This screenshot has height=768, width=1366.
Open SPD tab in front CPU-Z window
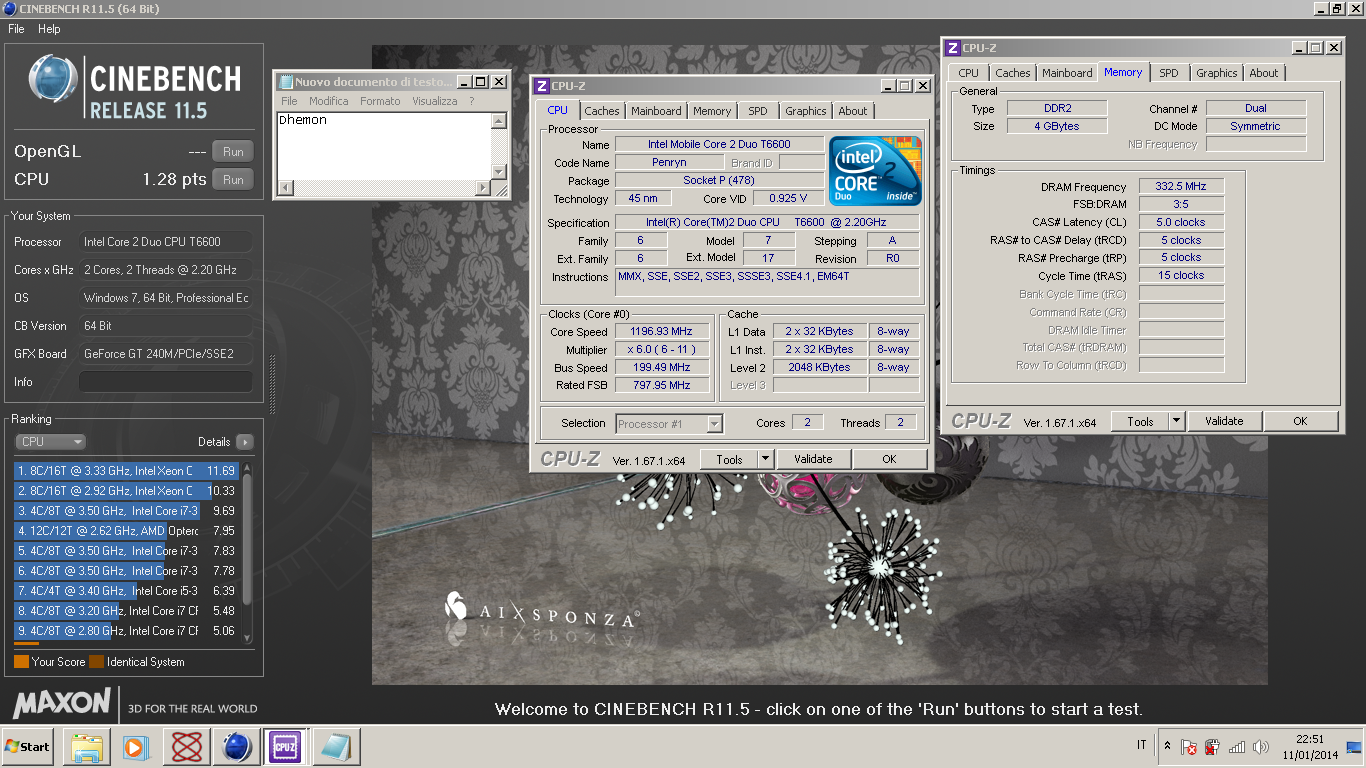click(x=758, y=111)
